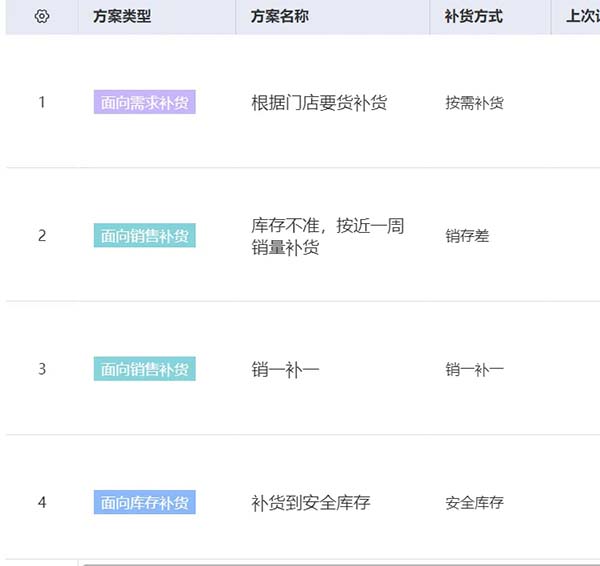This screenshot has width=600, height=566.
Task: Click the 方案名称 column header
Action: click(x=280, y=17)
